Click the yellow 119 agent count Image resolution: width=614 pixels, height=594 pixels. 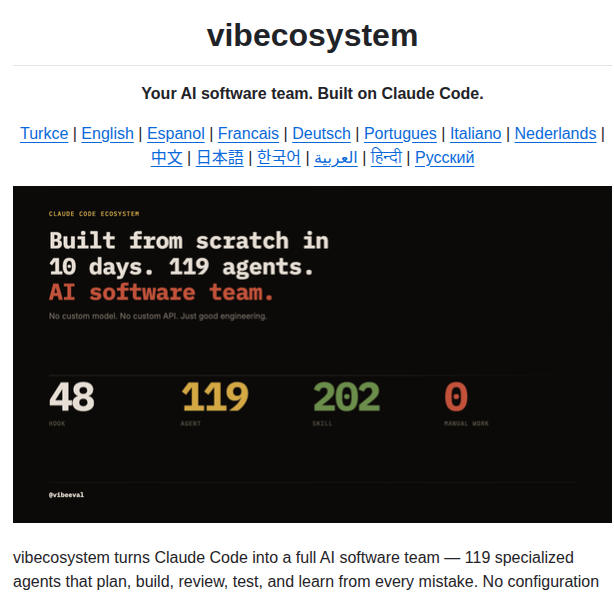(215, 397)
